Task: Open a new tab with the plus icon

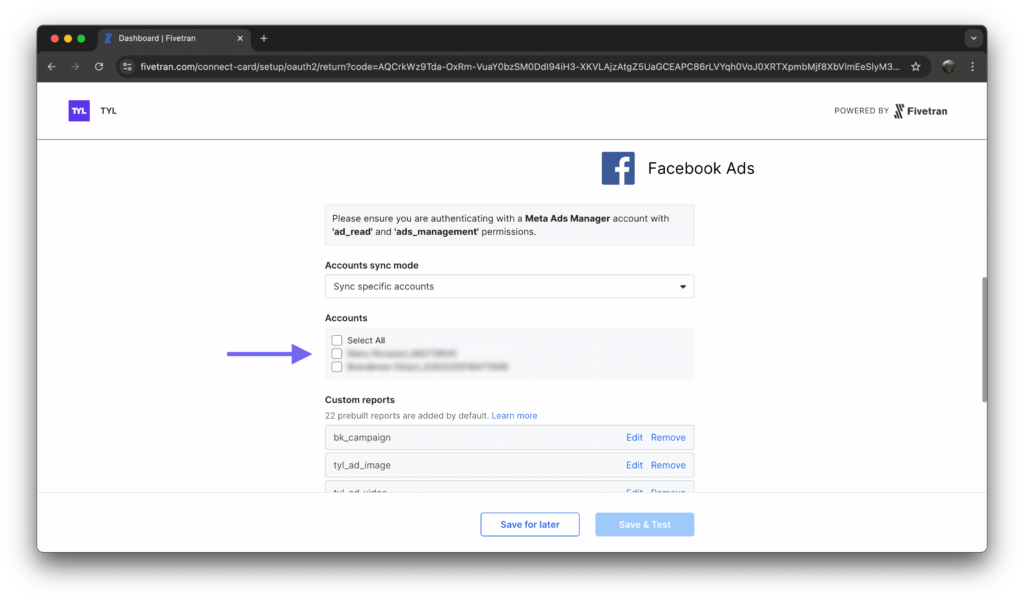Action: coord(264,39)
